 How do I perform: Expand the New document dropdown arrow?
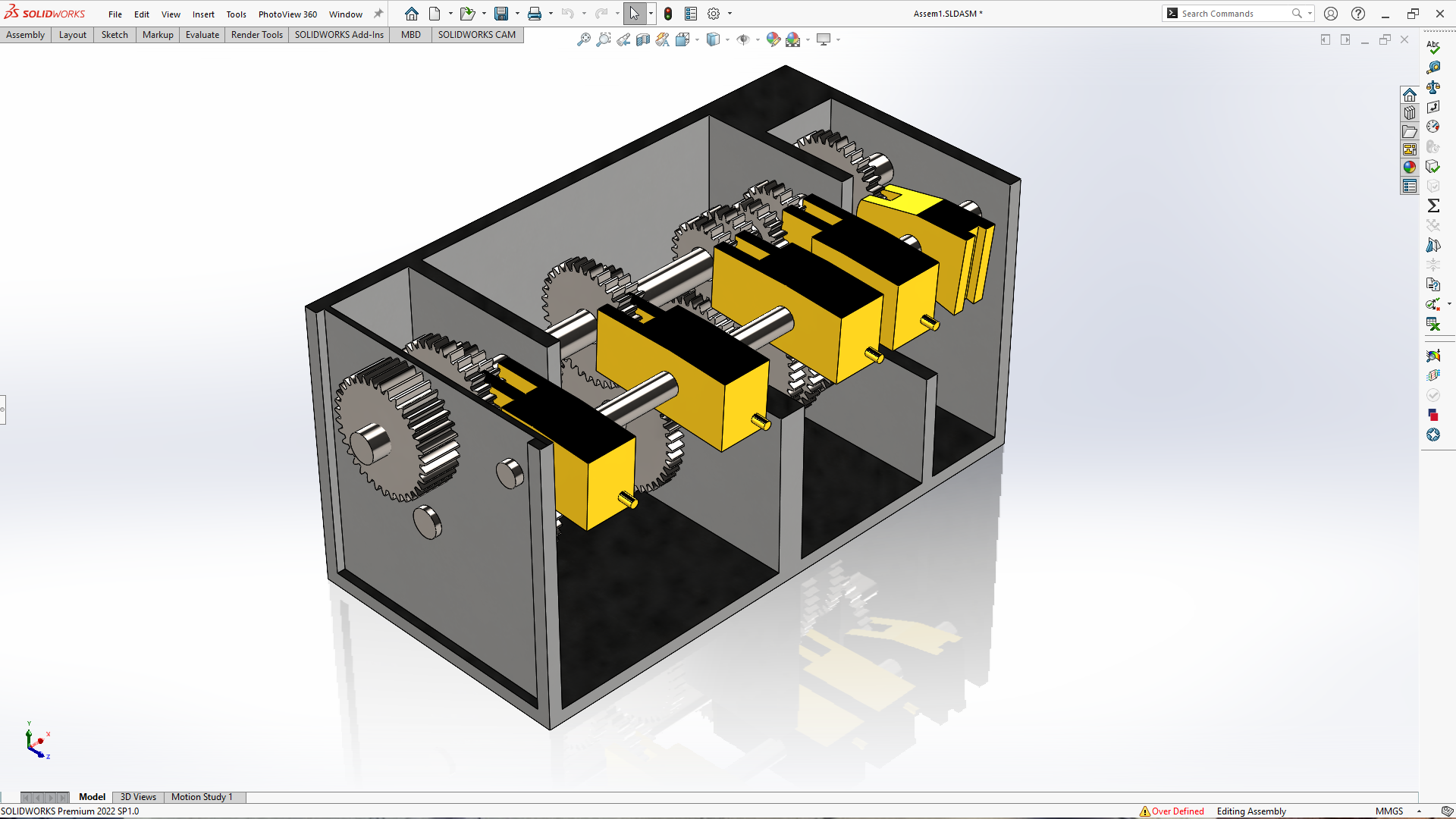(x=450, y=14)
